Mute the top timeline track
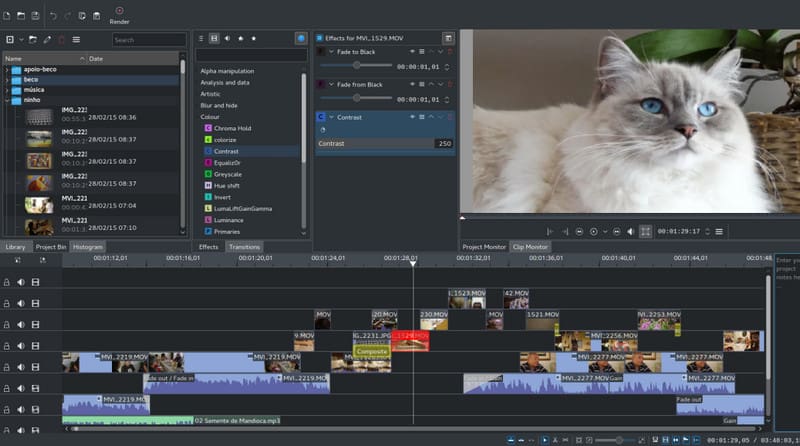Image resolution: width=800 pixels, height=446 pixels. pos(21,282)
